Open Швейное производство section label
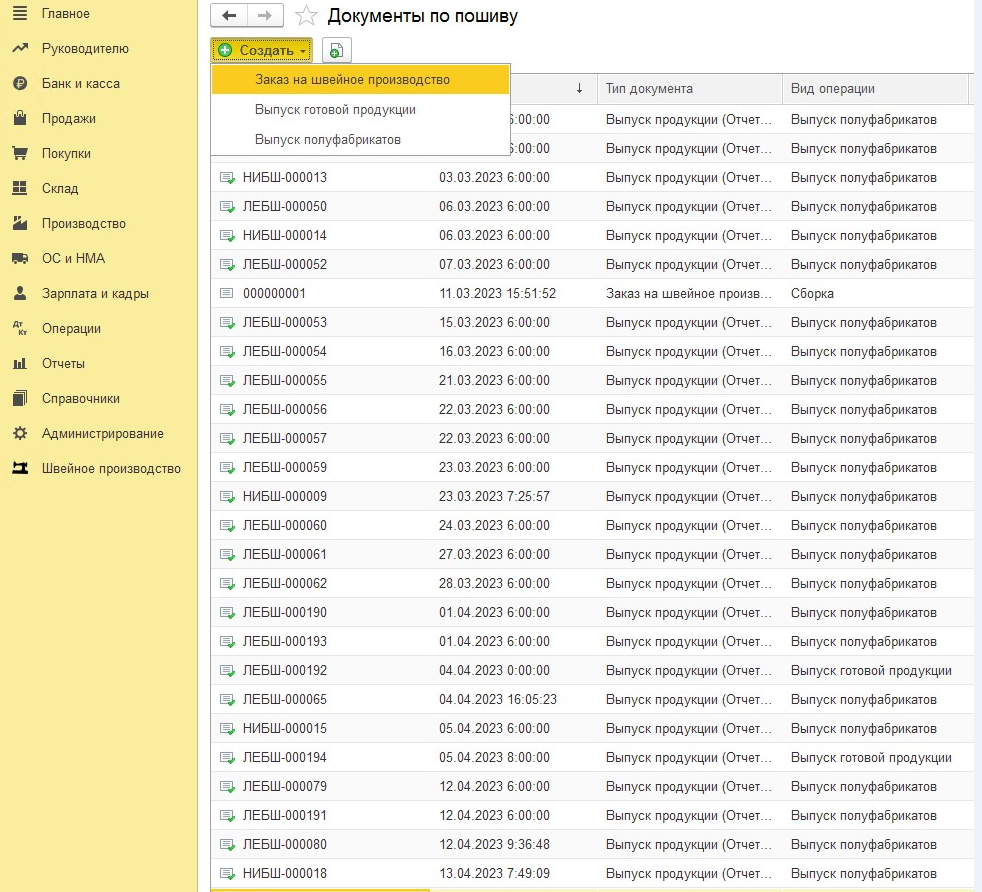 (111, 469)
